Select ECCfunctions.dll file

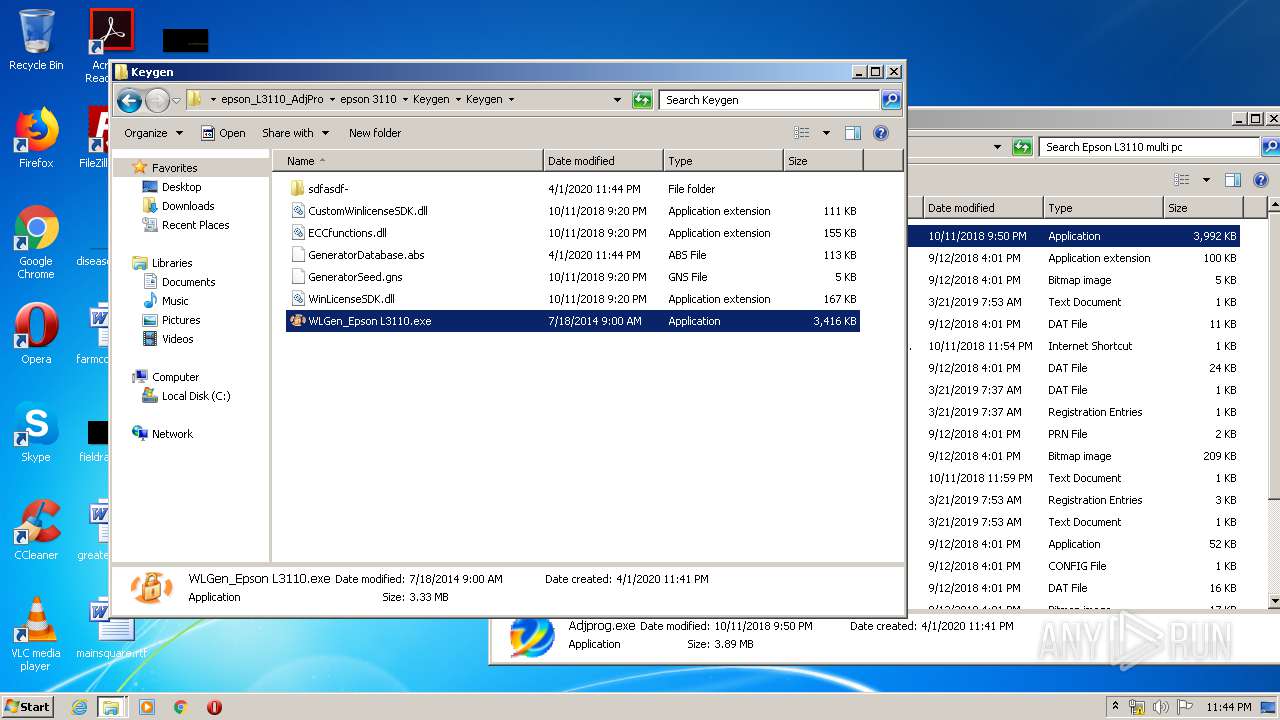pos(572,233)
